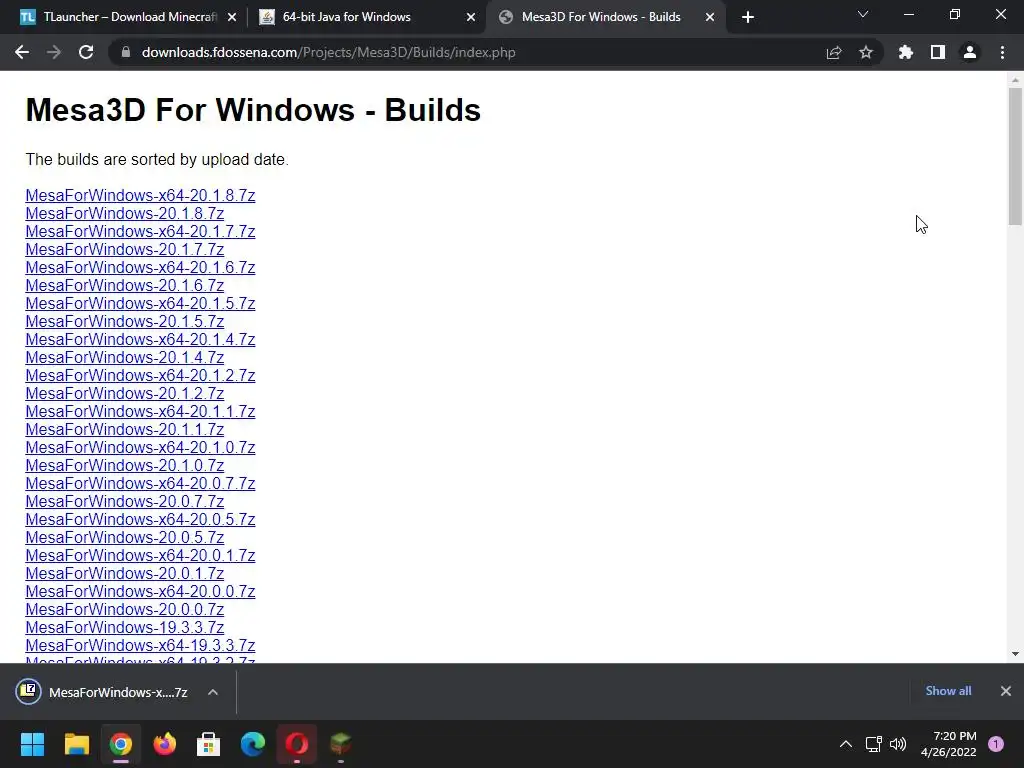Open the MesaForWindows-20.1.5.7z link

(x=125, y=321)
